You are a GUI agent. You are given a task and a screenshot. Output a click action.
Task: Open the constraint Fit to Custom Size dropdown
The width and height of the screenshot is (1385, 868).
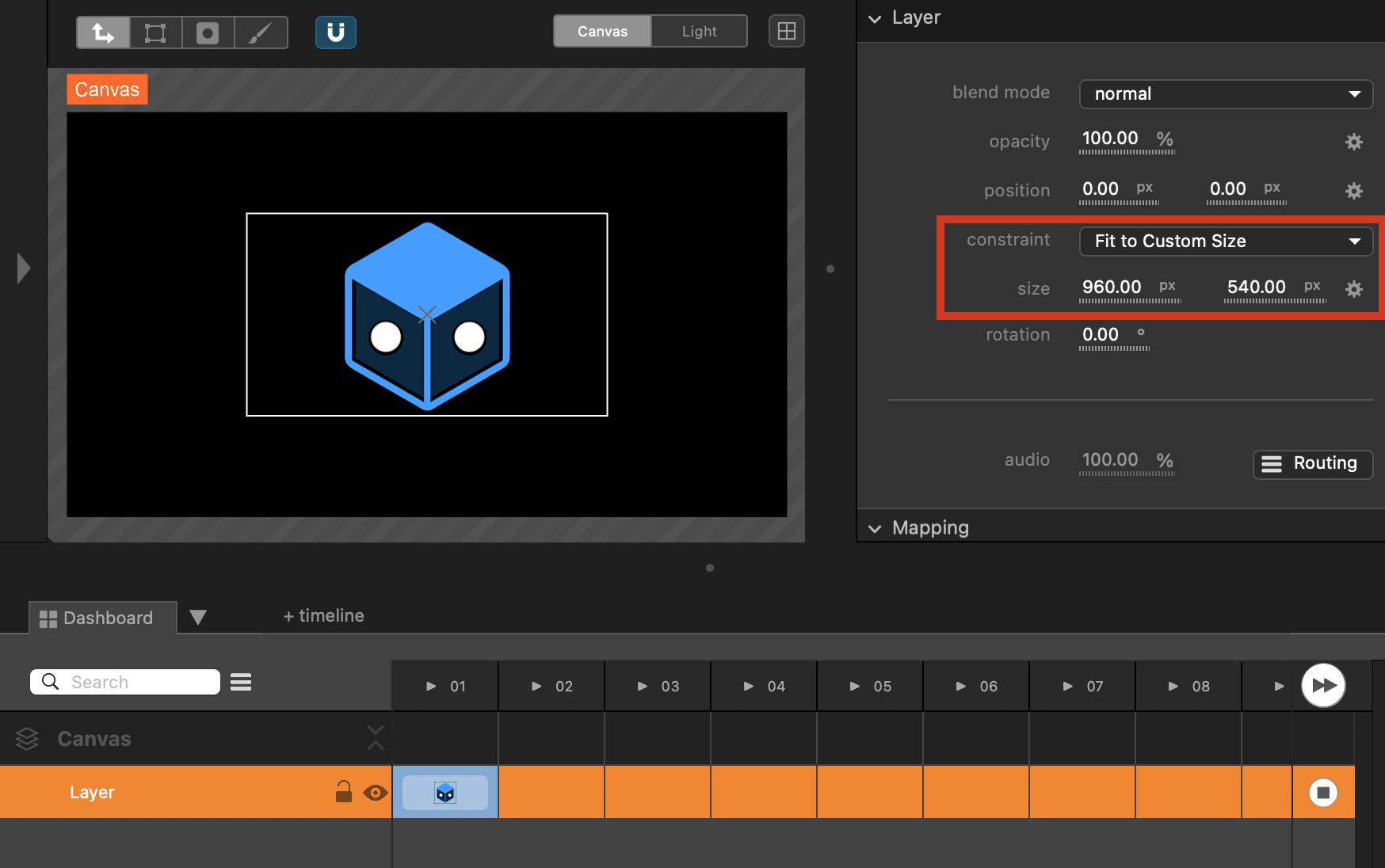point(1225,241)
